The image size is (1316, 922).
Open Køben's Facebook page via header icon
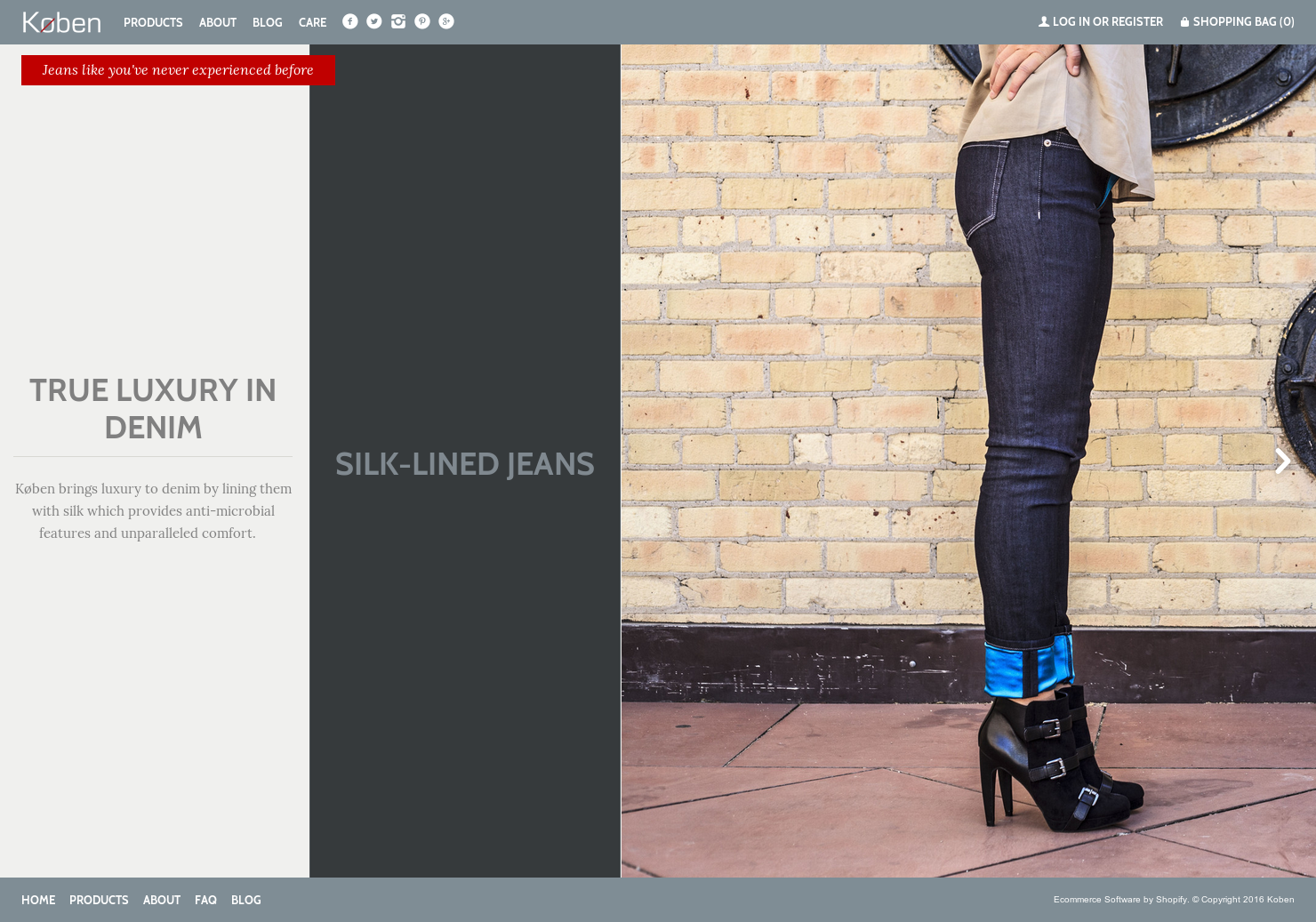(349, 21)
